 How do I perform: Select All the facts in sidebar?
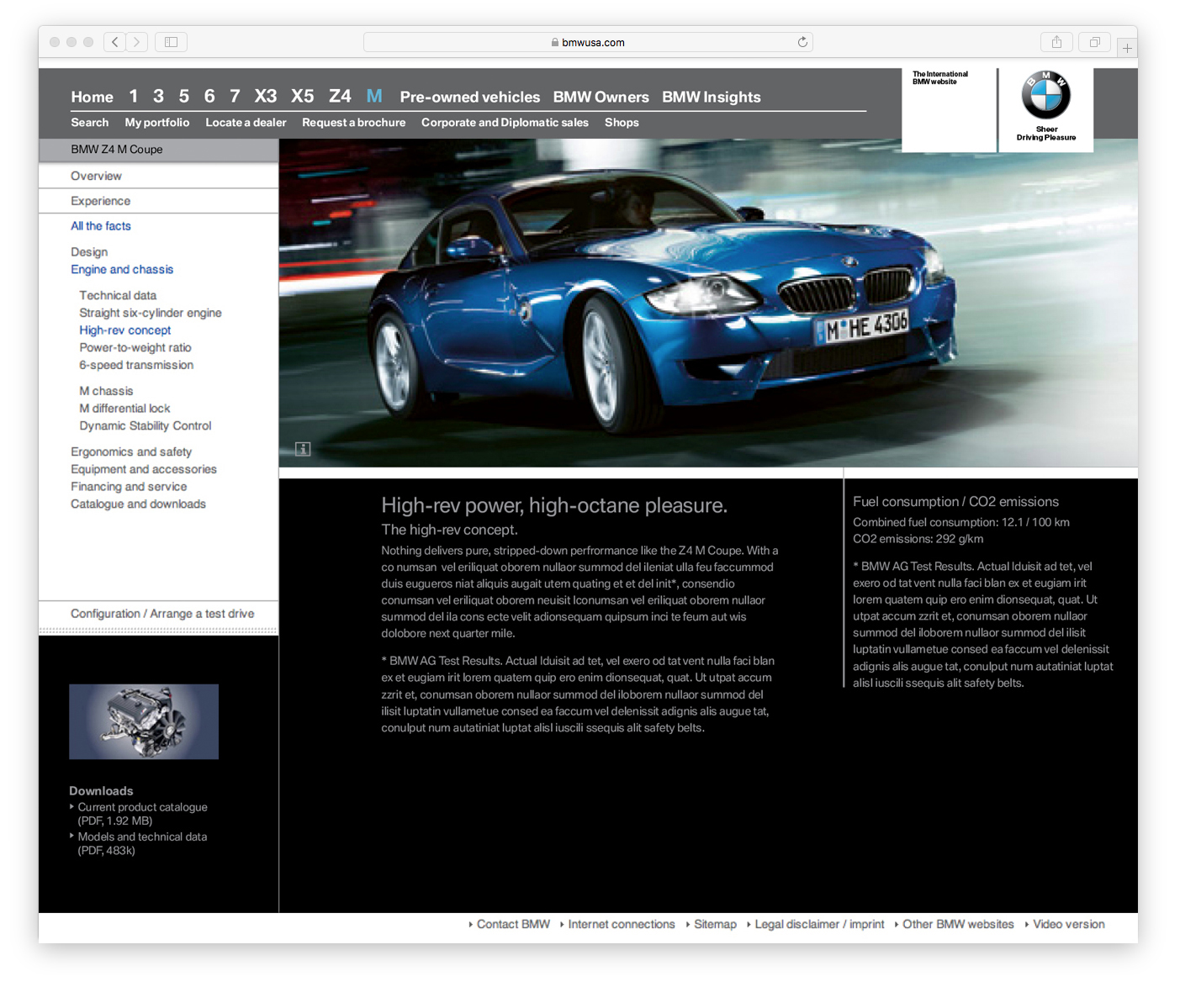click(x=101, y=226)
